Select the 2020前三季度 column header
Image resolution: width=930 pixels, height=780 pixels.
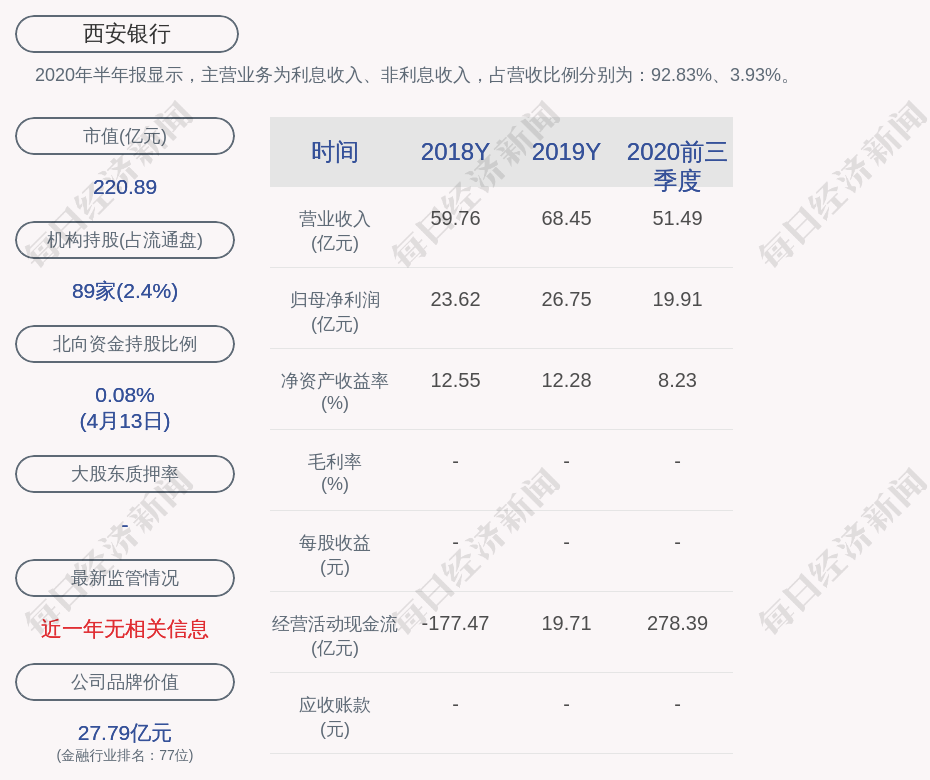pyautogui.click(x=677, y=166)
